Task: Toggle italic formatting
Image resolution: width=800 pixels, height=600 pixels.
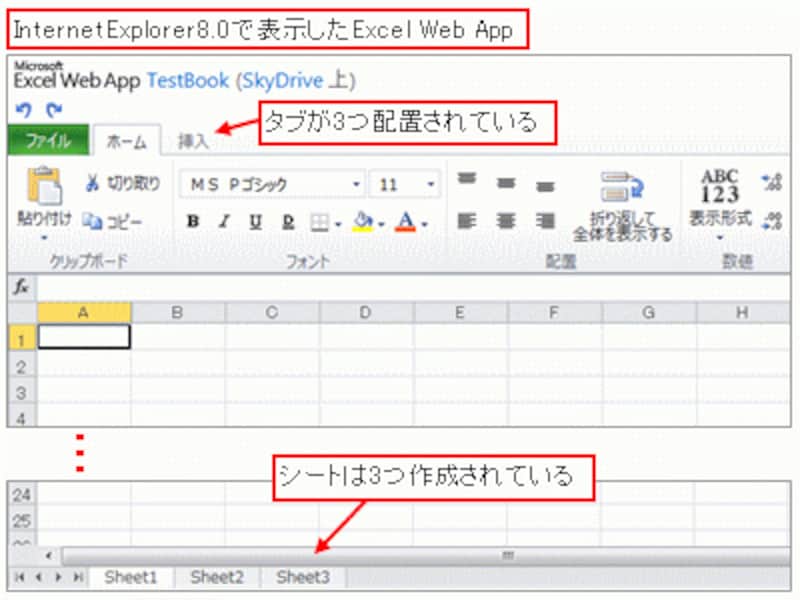Action: coord(224,221)
